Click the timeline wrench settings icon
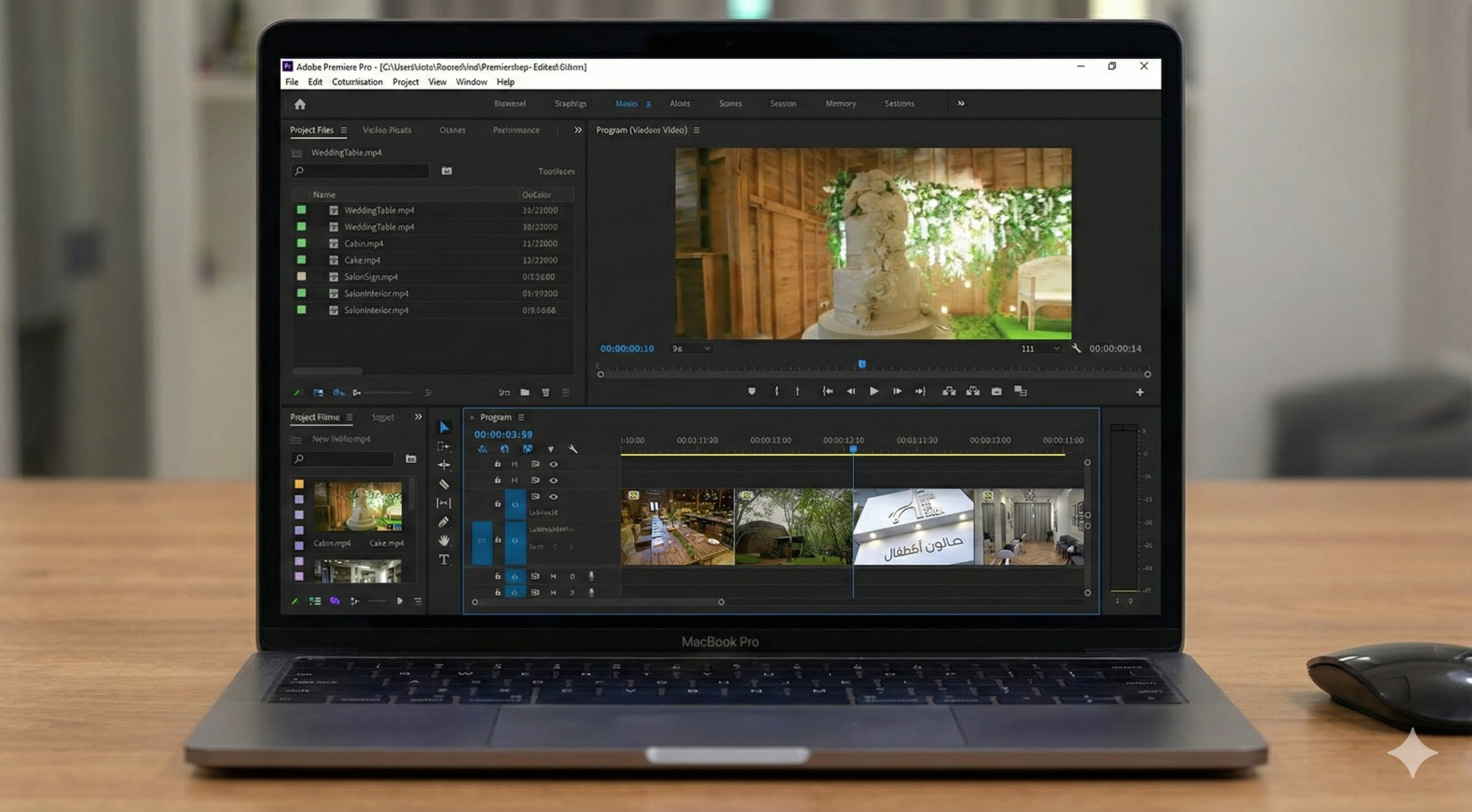 pyautogui.click(x=573, y=449)
